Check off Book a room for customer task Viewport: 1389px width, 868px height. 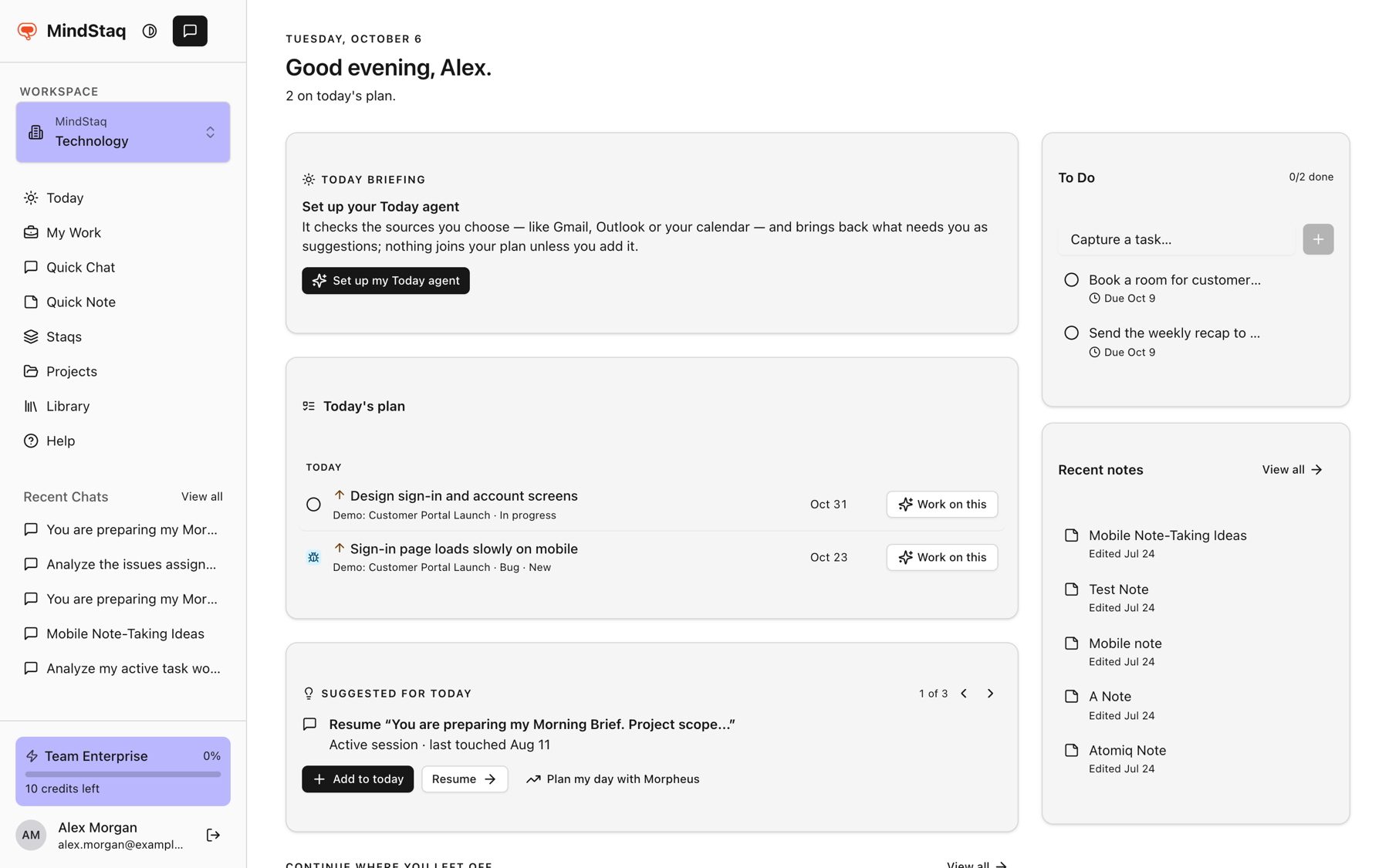[1071, 280]
